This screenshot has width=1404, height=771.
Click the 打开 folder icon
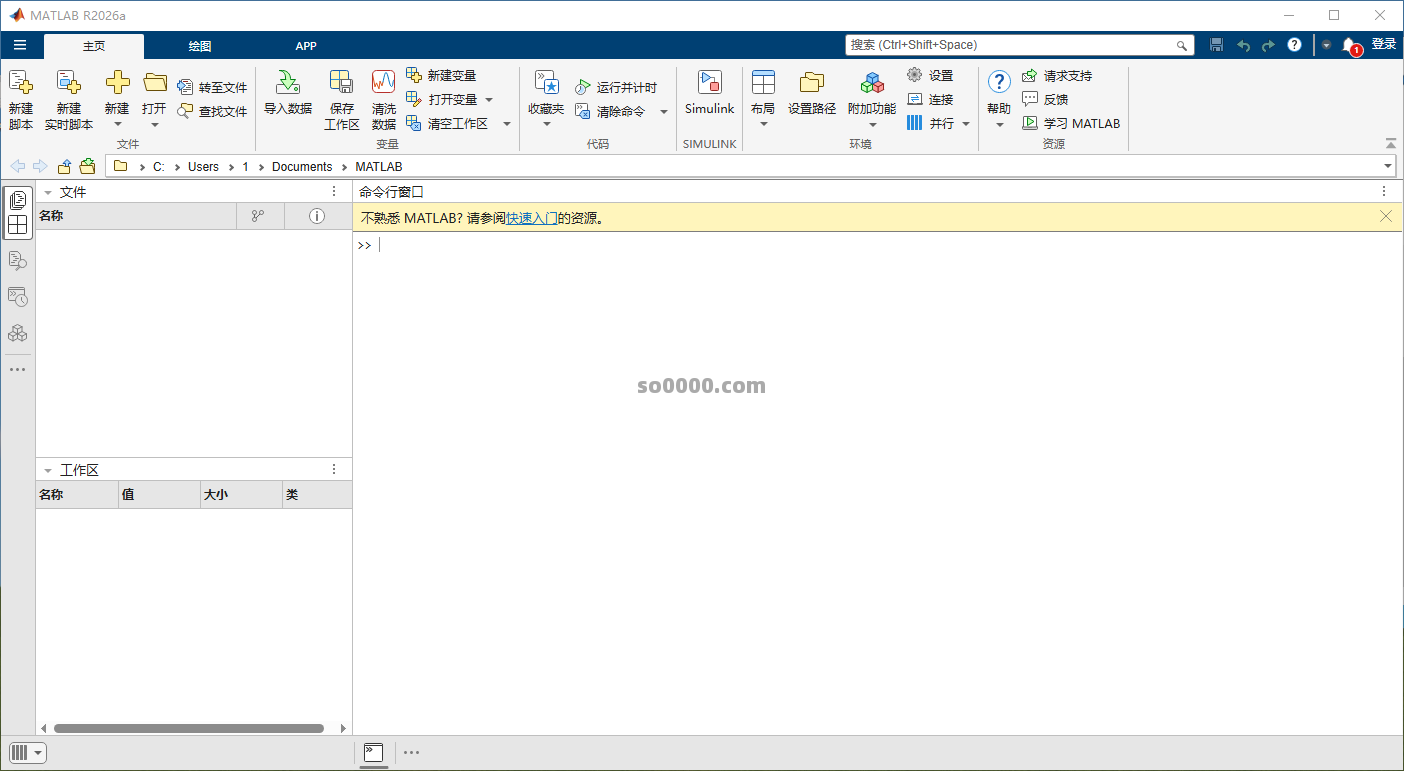click(154, 83)
